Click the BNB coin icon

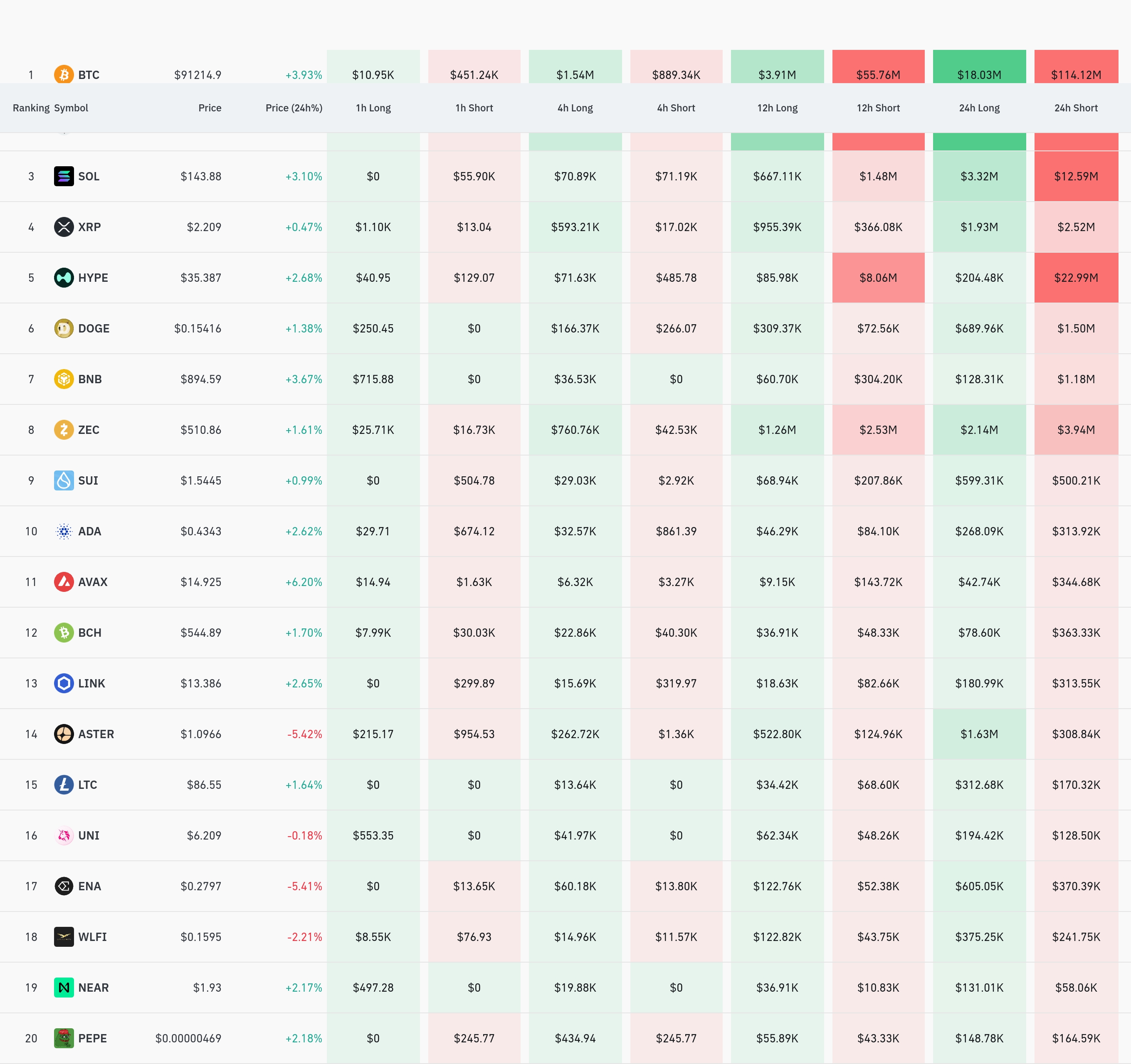coord(64,379)
